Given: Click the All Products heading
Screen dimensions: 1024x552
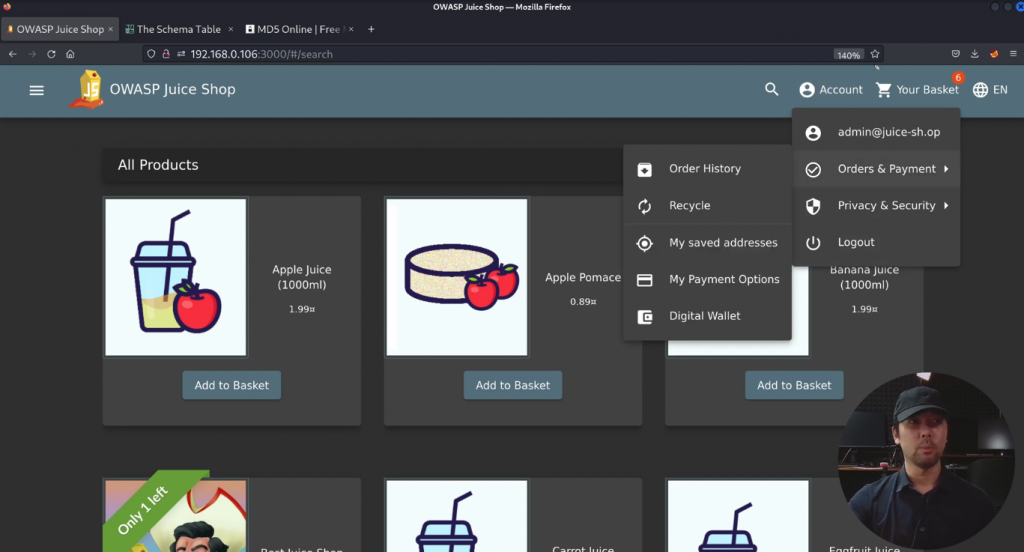Looking at the screenshot, I should tap(158, 165).
